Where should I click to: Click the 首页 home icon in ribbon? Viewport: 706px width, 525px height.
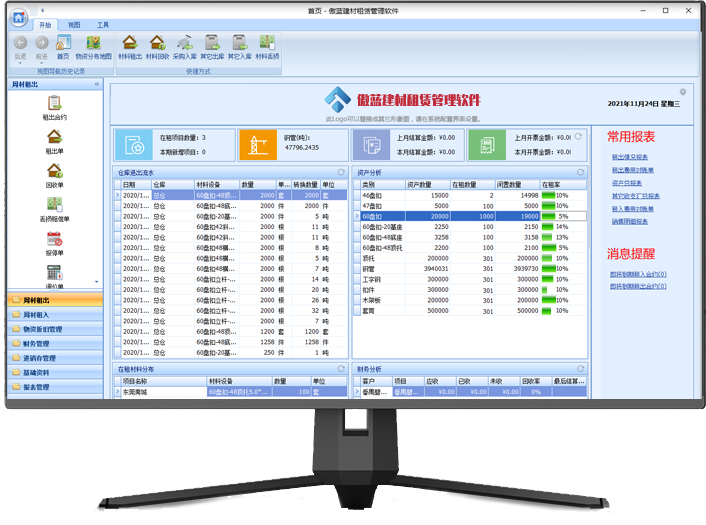(x=63, y=46)
